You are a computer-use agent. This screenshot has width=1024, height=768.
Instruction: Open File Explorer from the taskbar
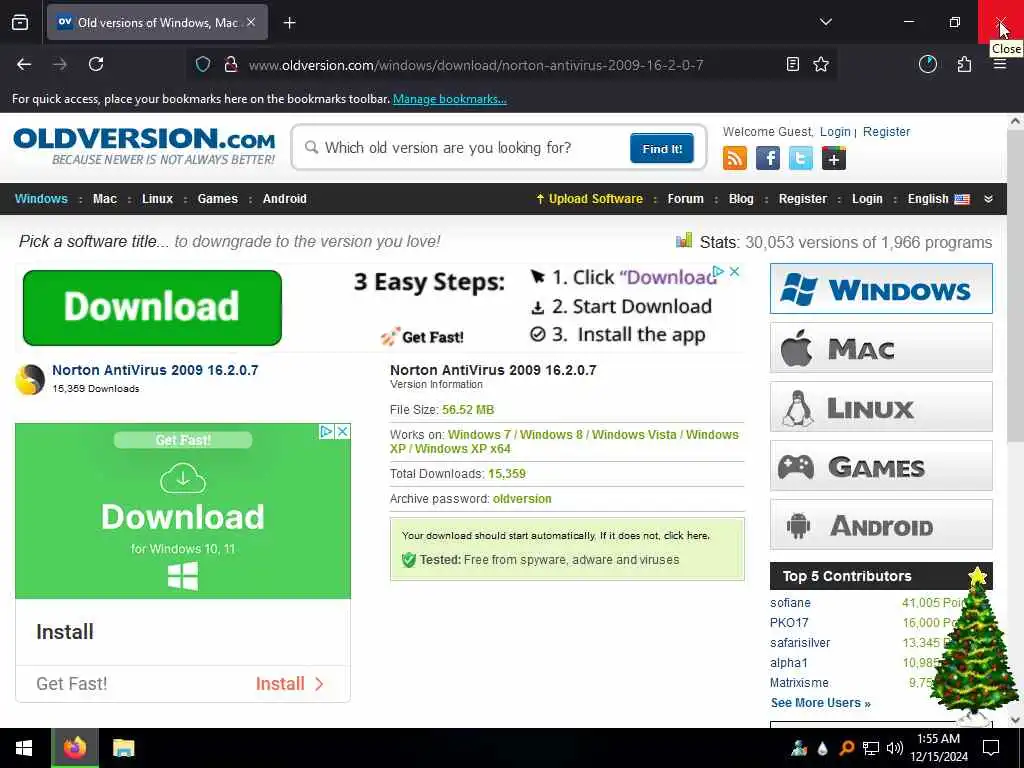point(123,748)
